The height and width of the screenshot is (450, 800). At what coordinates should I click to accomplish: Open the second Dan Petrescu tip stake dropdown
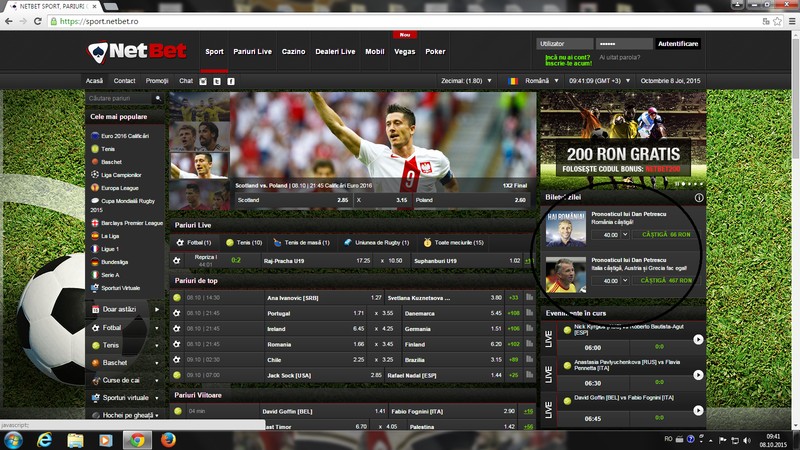(x=624, y=281)
